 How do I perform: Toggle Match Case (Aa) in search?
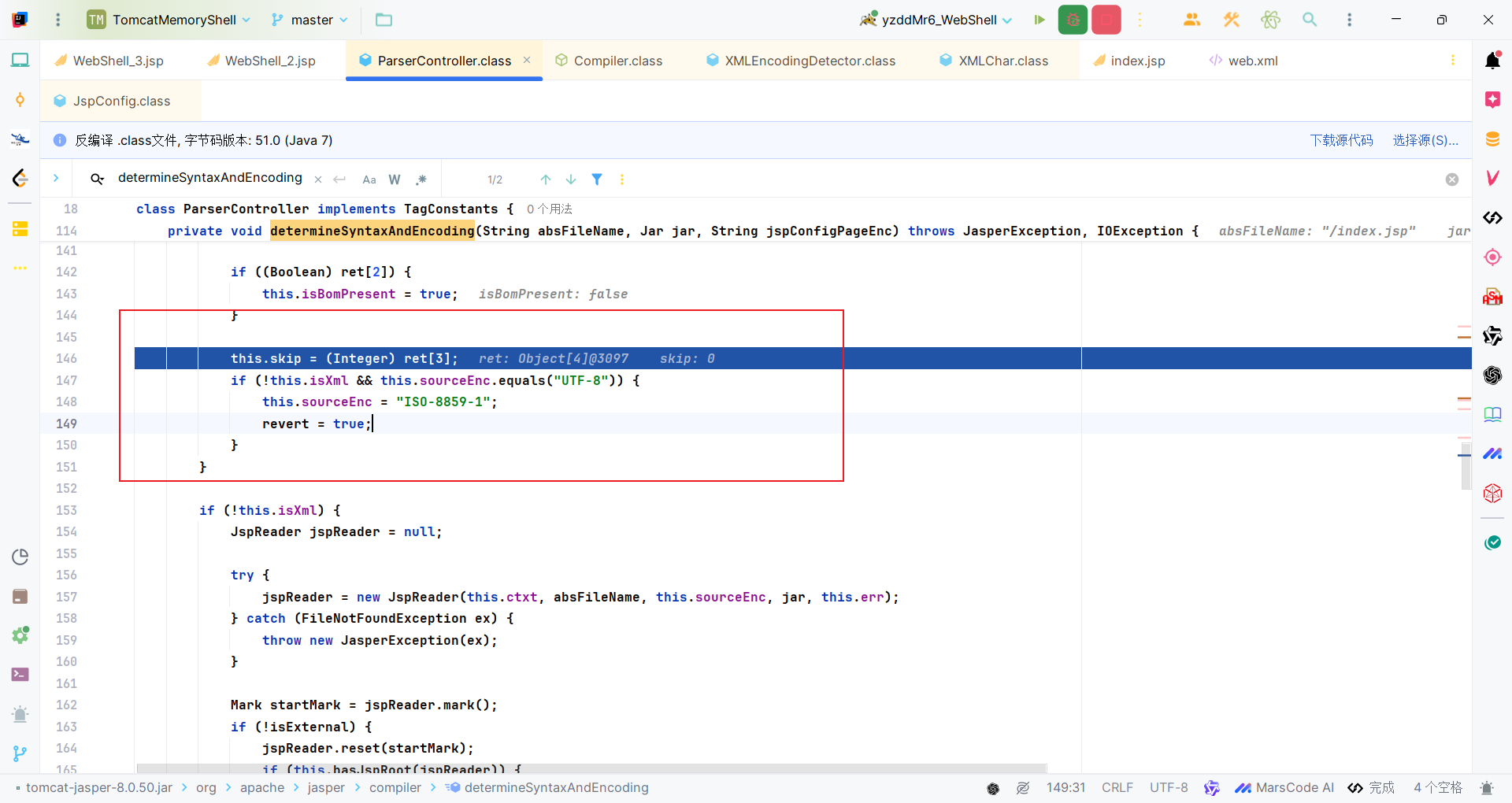click(369, 179)
